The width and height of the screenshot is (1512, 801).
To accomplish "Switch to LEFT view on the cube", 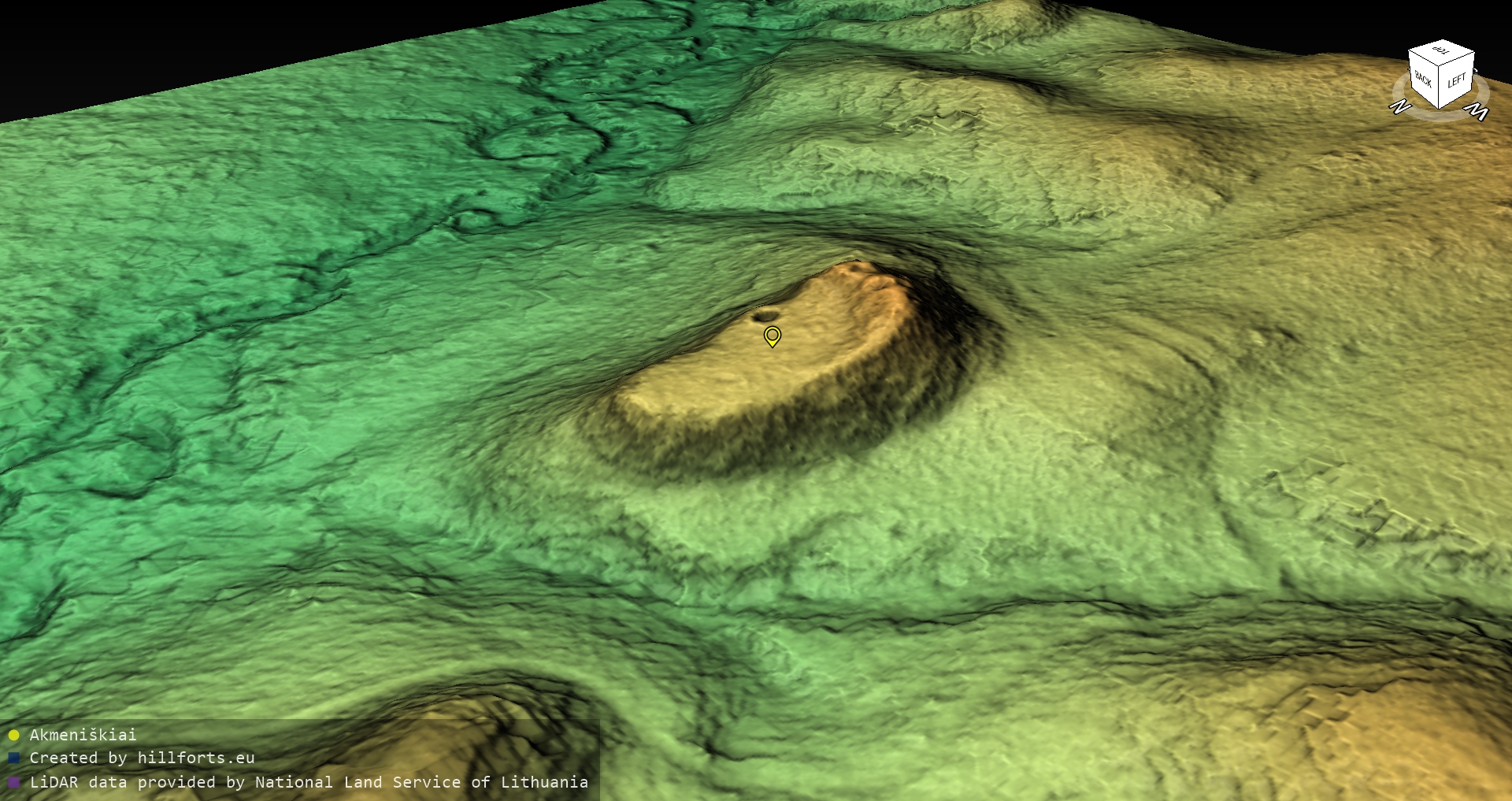I will pyautogui.click(x=1456, y=80).
